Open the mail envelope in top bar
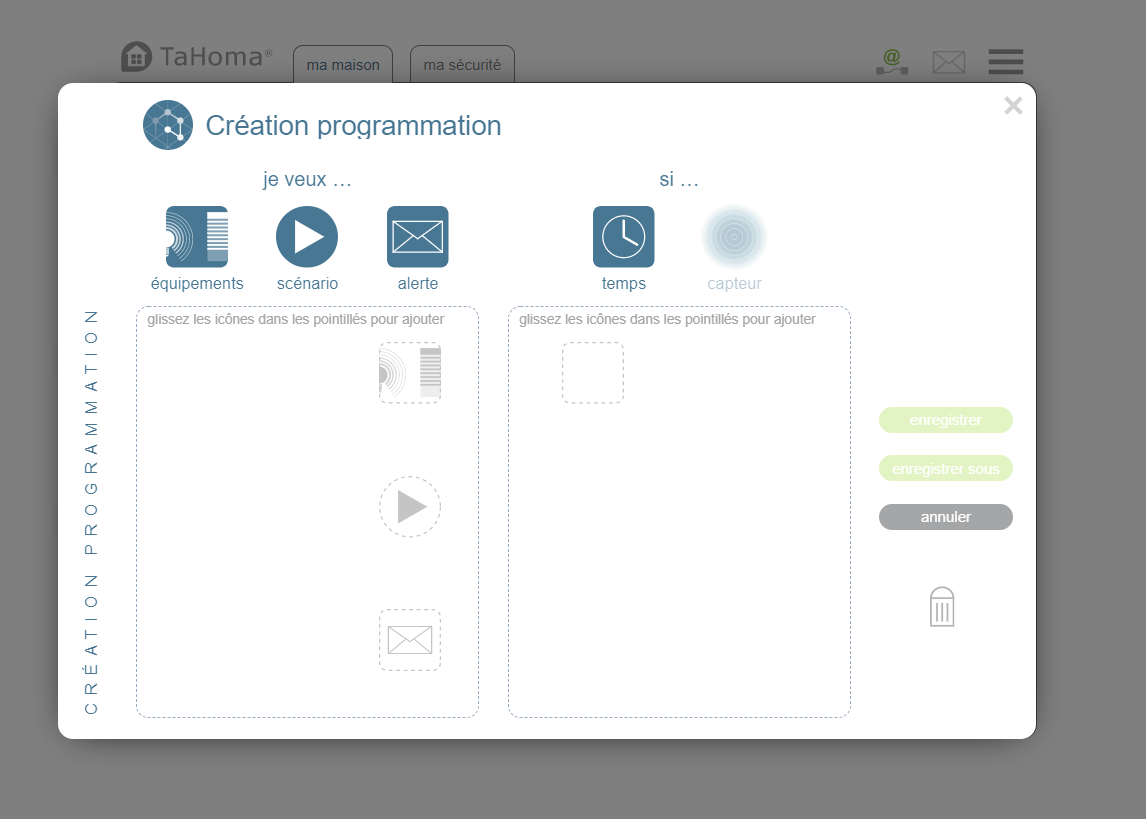The width and height of the screenshot is (1146, 819). tap(949, 62)
